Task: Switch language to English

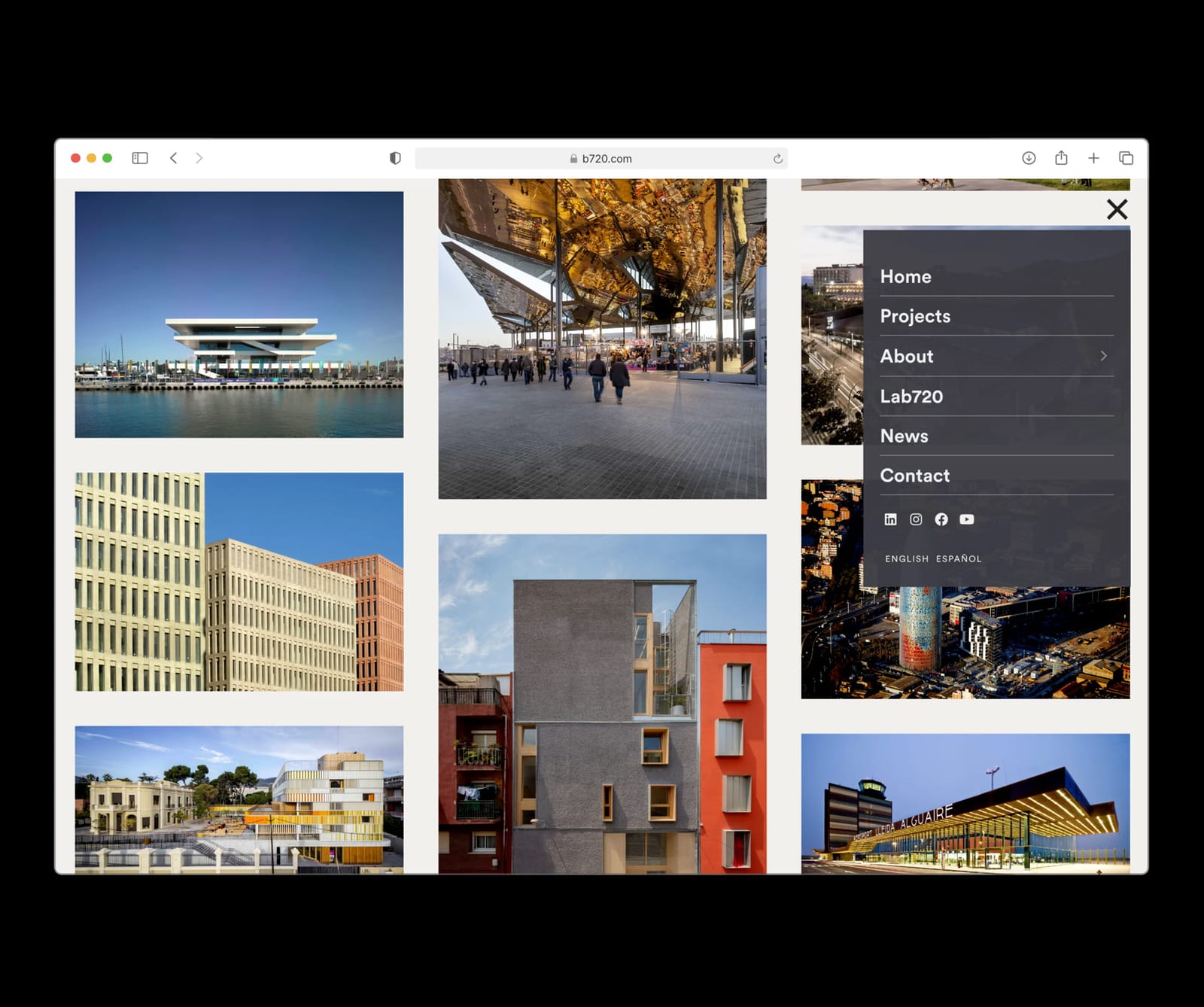Action: coord(907,558)
